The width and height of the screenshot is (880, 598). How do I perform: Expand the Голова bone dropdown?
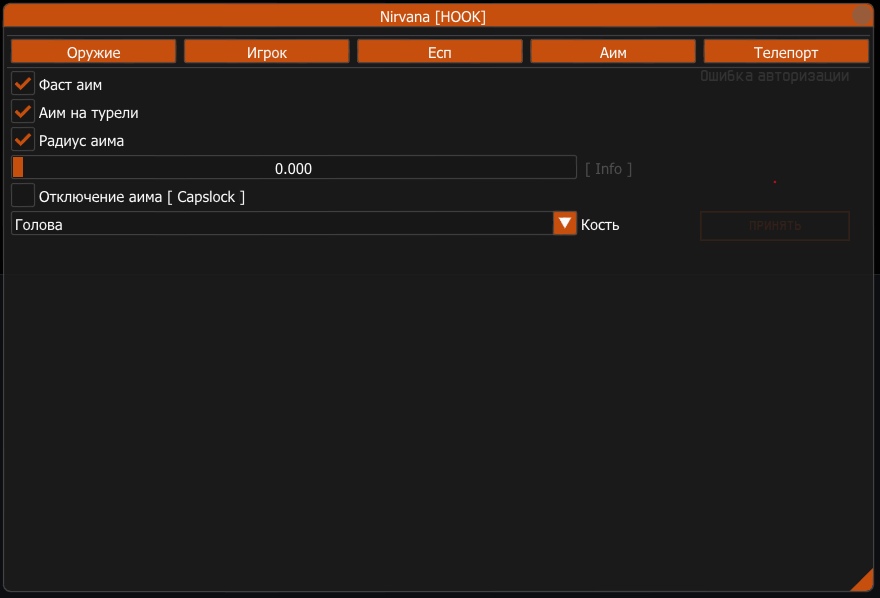tap(565, 223)
